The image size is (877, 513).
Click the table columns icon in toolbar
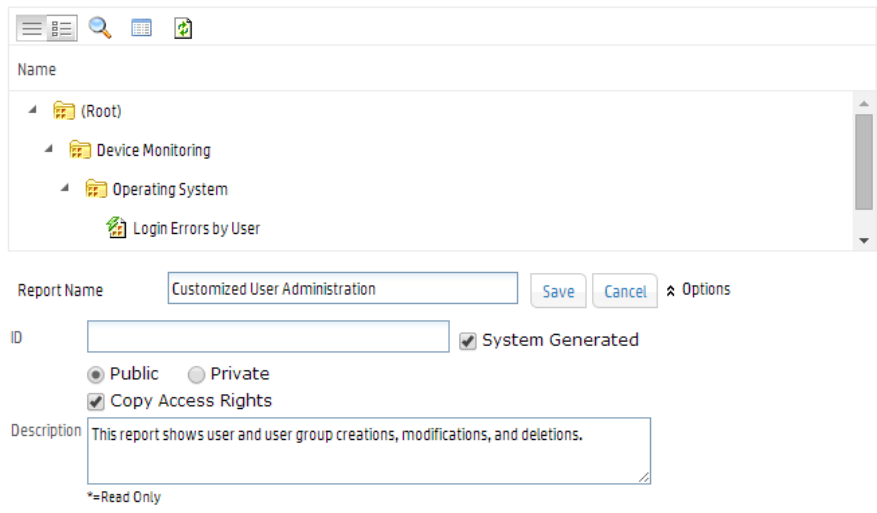[x=142, y=28]
